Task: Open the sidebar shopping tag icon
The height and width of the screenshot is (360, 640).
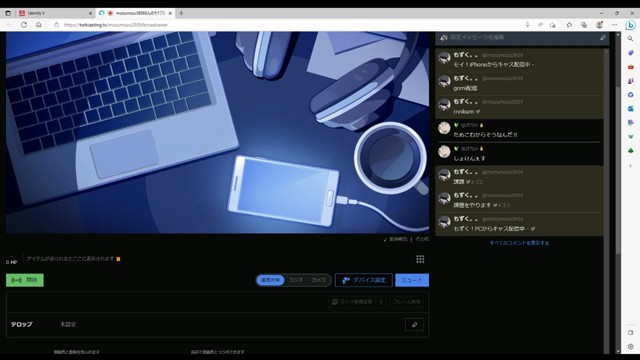Action: tap(631, 53)
